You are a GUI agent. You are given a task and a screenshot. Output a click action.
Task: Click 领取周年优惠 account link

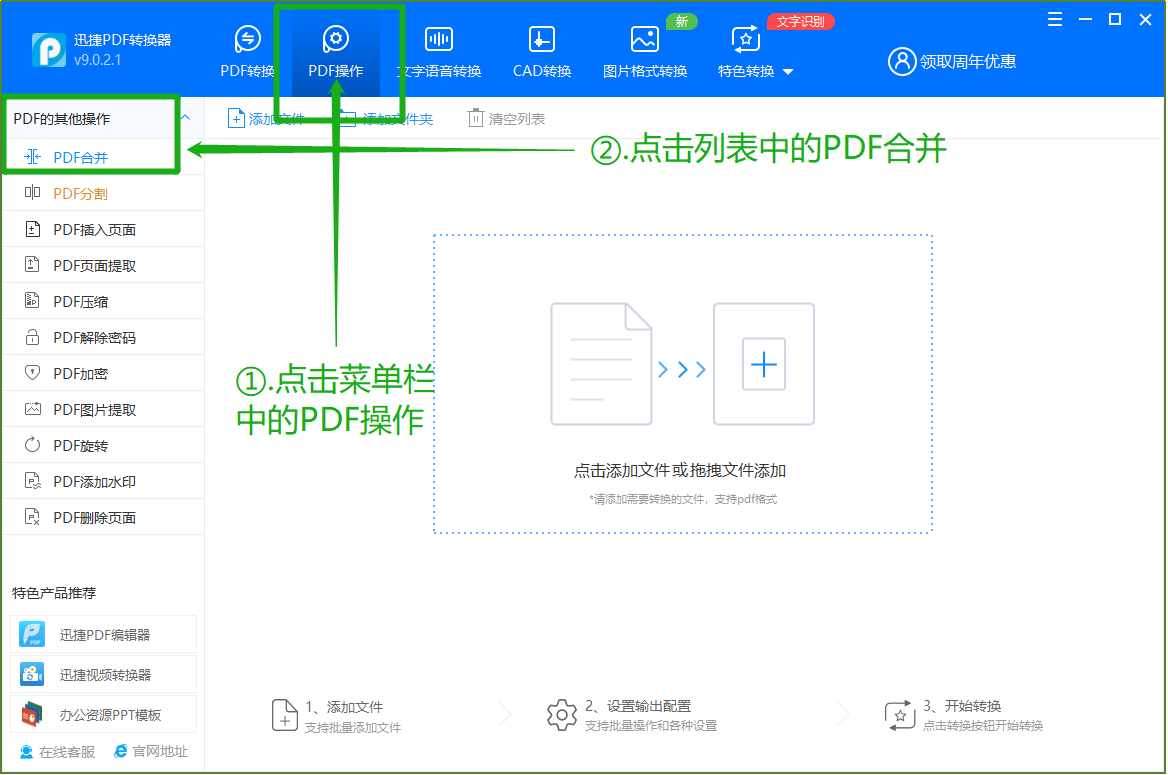[952, 62]
